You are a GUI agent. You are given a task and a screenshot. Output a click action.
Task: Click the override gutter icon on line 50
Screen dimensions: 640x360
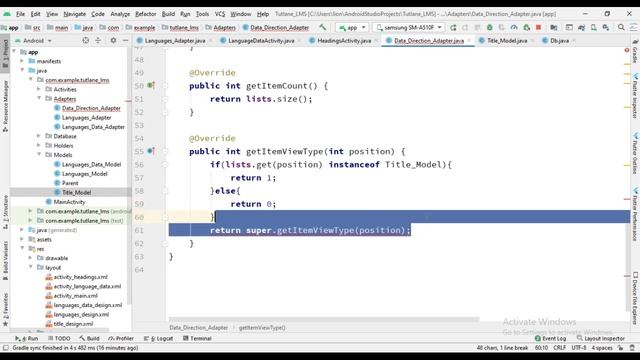[x=151, y=85]
